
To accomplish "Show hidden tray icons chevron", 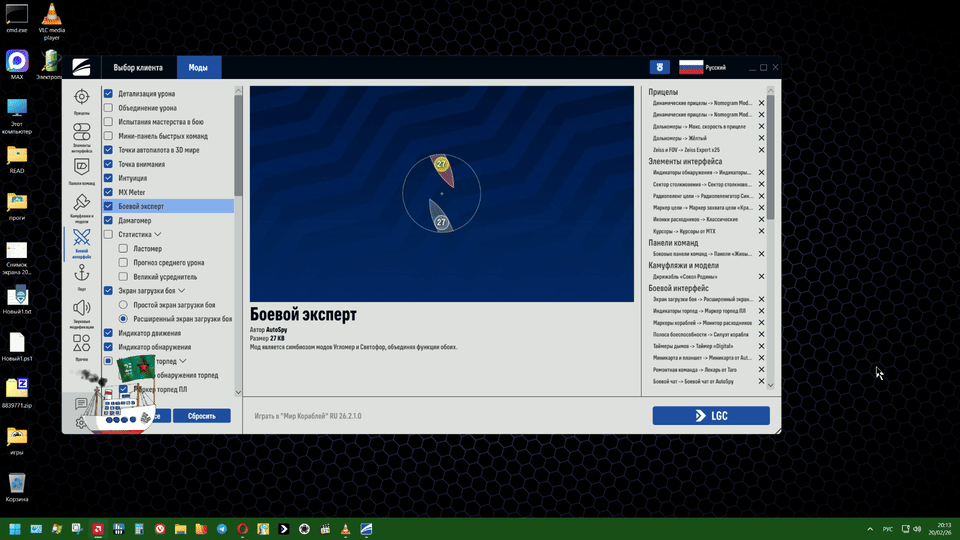I will 870,529.
